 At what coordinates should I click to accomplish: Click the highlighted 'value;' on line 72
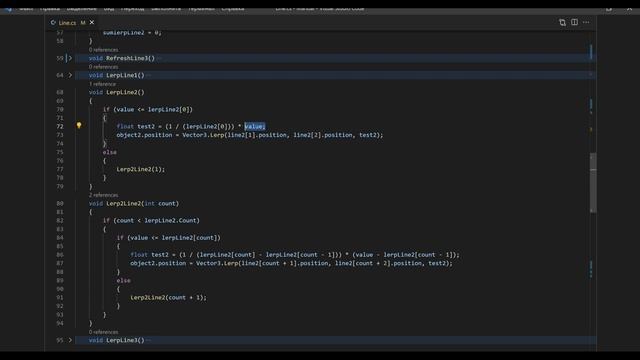[x=255, y=127]
